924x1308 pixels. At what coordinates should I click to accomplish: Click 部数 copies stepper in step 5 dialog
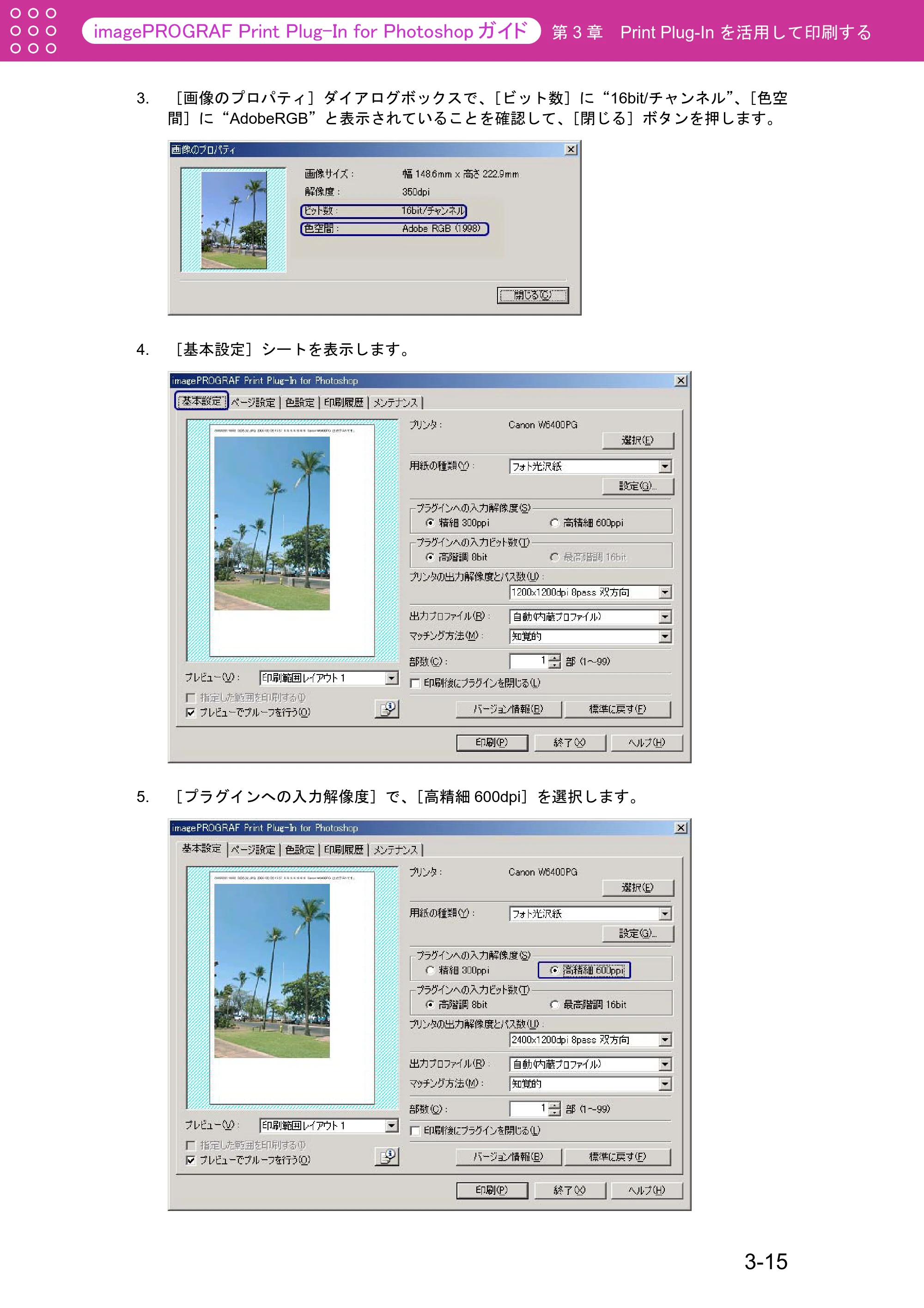pos(555,1109)
